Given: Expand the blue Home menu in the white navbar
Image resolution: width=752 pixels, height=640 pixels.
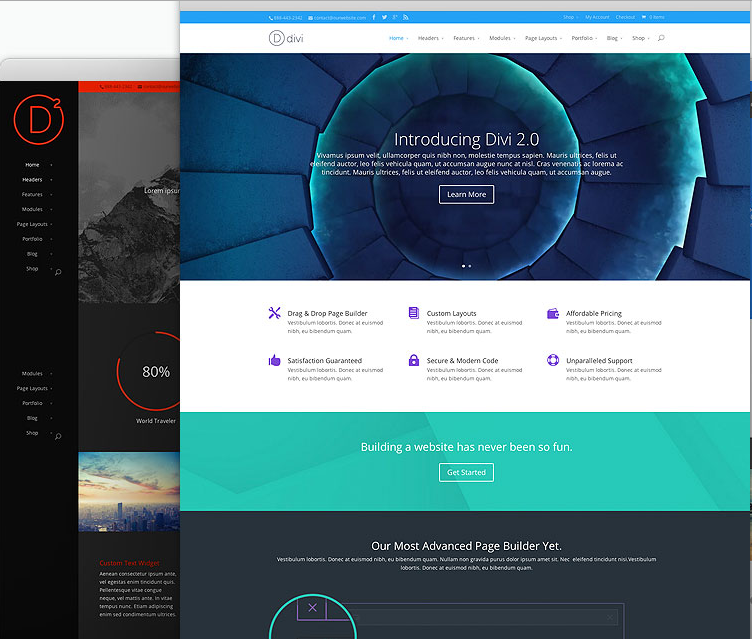Looking at the screenshot, I should [399, 38].
